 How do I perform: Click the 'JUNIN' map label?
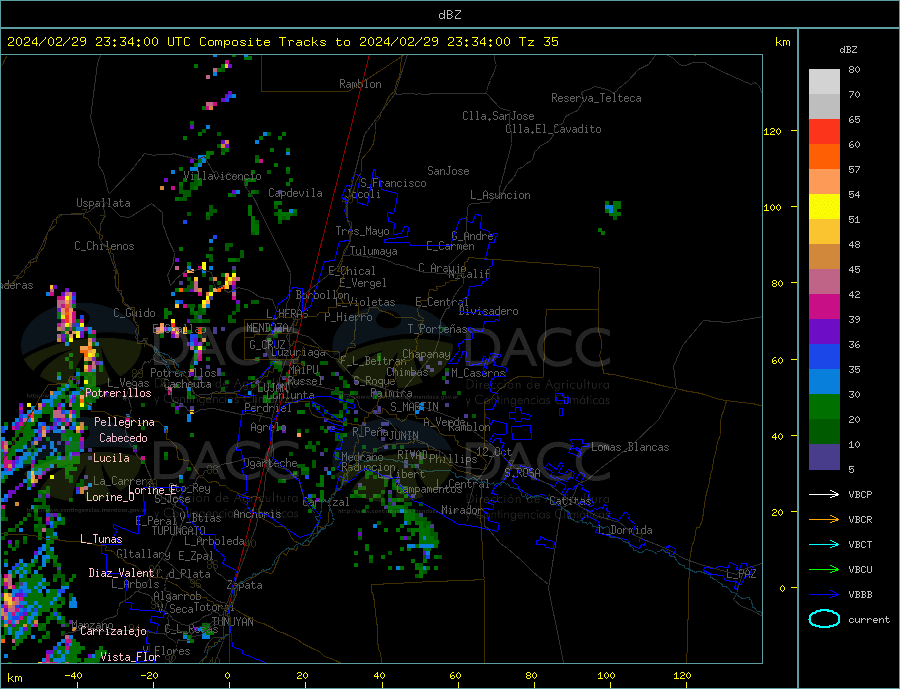tap(404, 436)
